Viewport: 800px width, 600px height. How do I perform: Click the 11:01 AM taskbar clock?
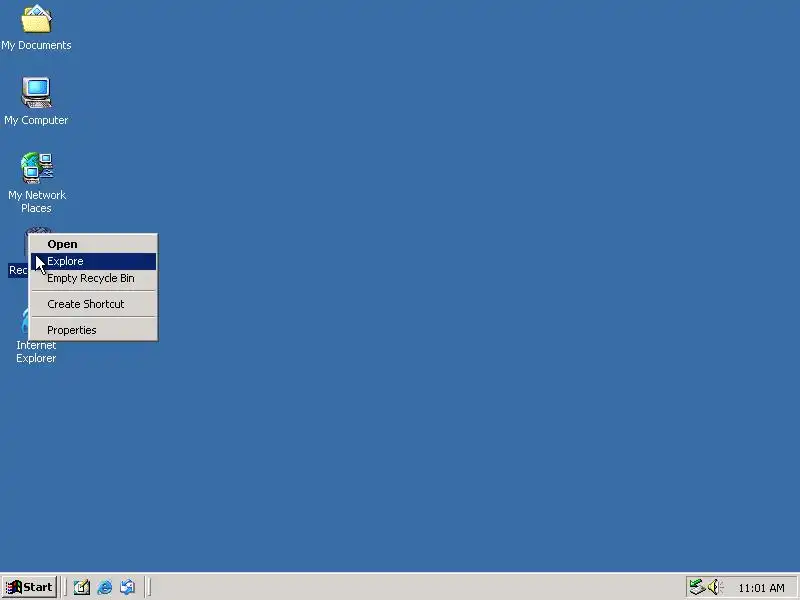[761, 588]
